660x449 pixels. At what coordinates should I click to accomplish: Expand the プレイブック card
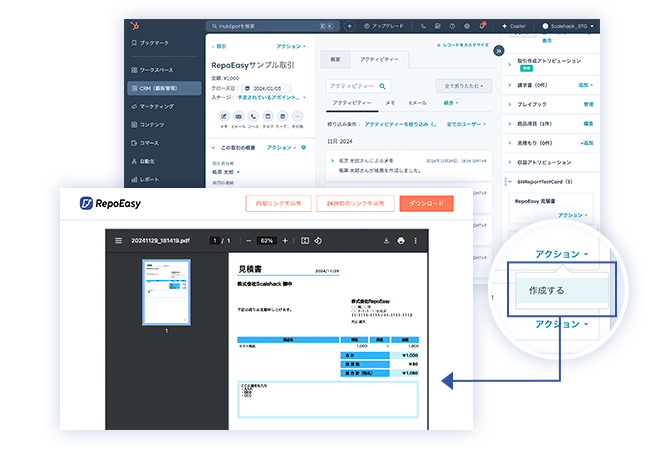(x=510, y=104)
